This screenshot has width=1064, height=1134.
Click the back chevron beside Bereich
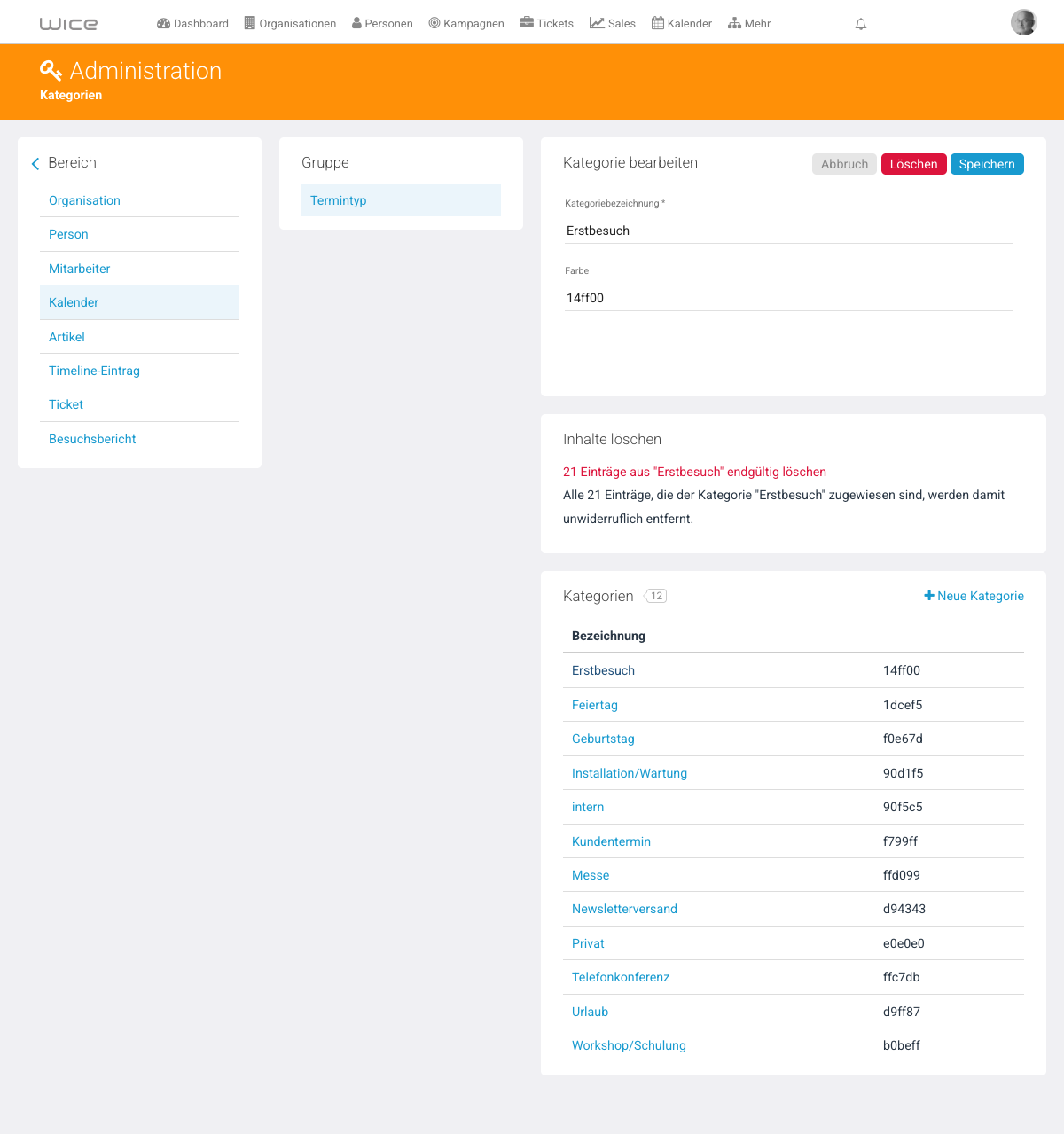click(x=35, y=163)
